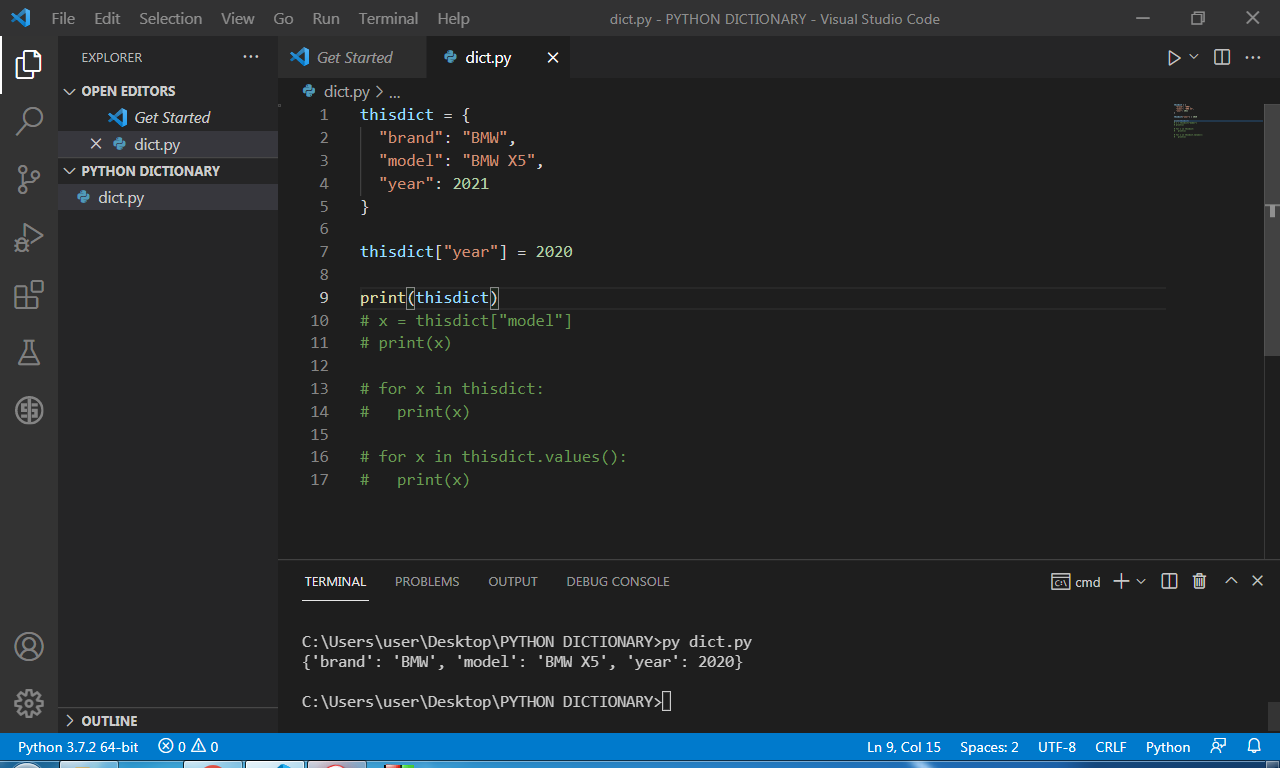Close the dict.py editor tab

tap(553, 58)
